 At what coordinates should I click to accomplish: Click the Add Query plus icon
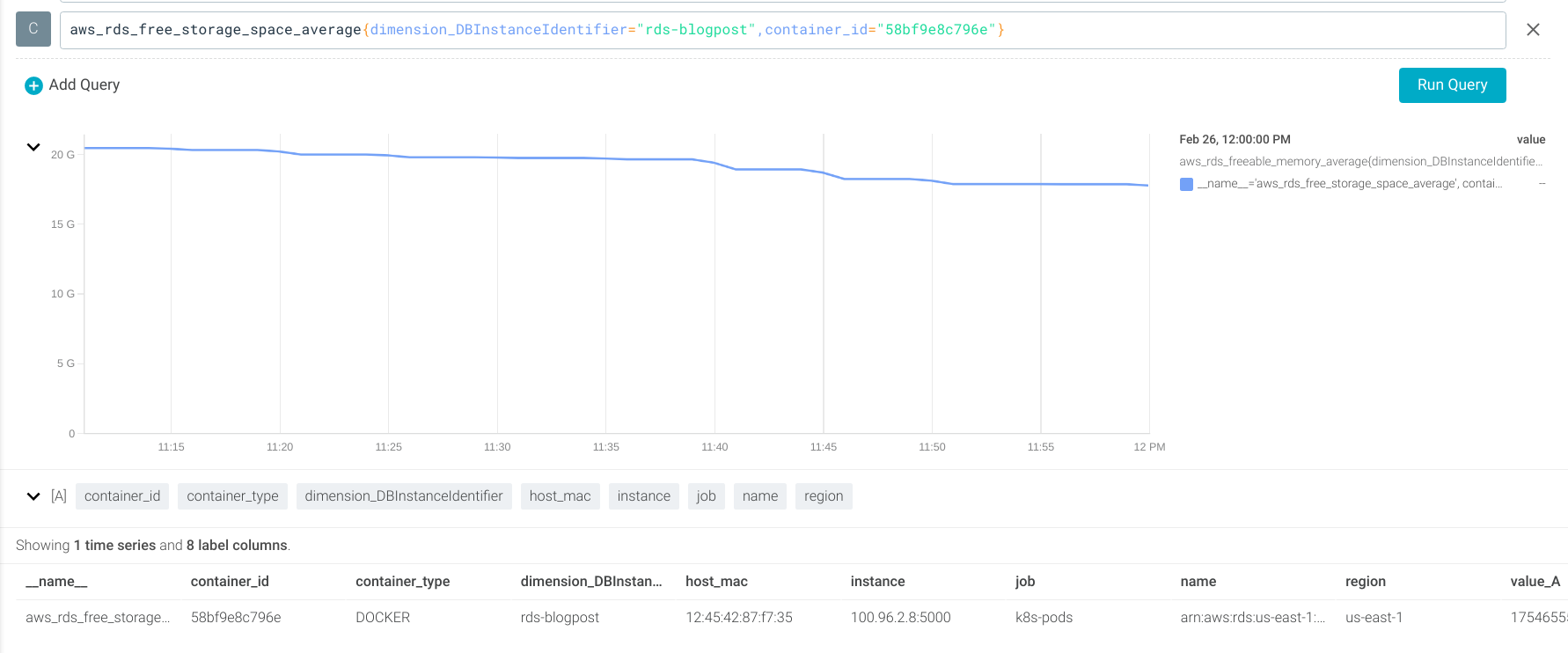coord(33,85)
